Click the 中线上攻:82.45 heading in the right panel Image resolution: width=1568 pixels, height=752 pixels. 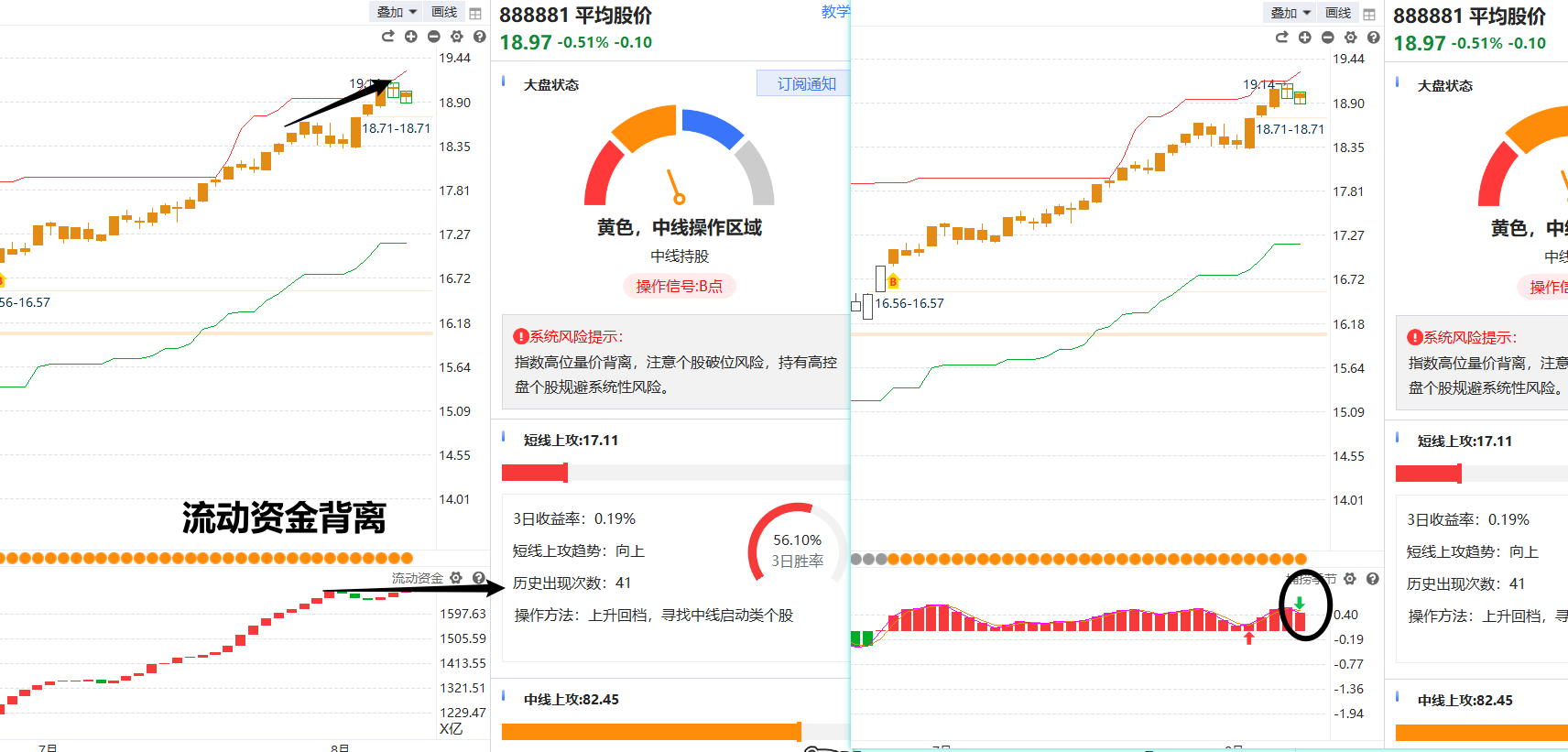(1465, 700)
